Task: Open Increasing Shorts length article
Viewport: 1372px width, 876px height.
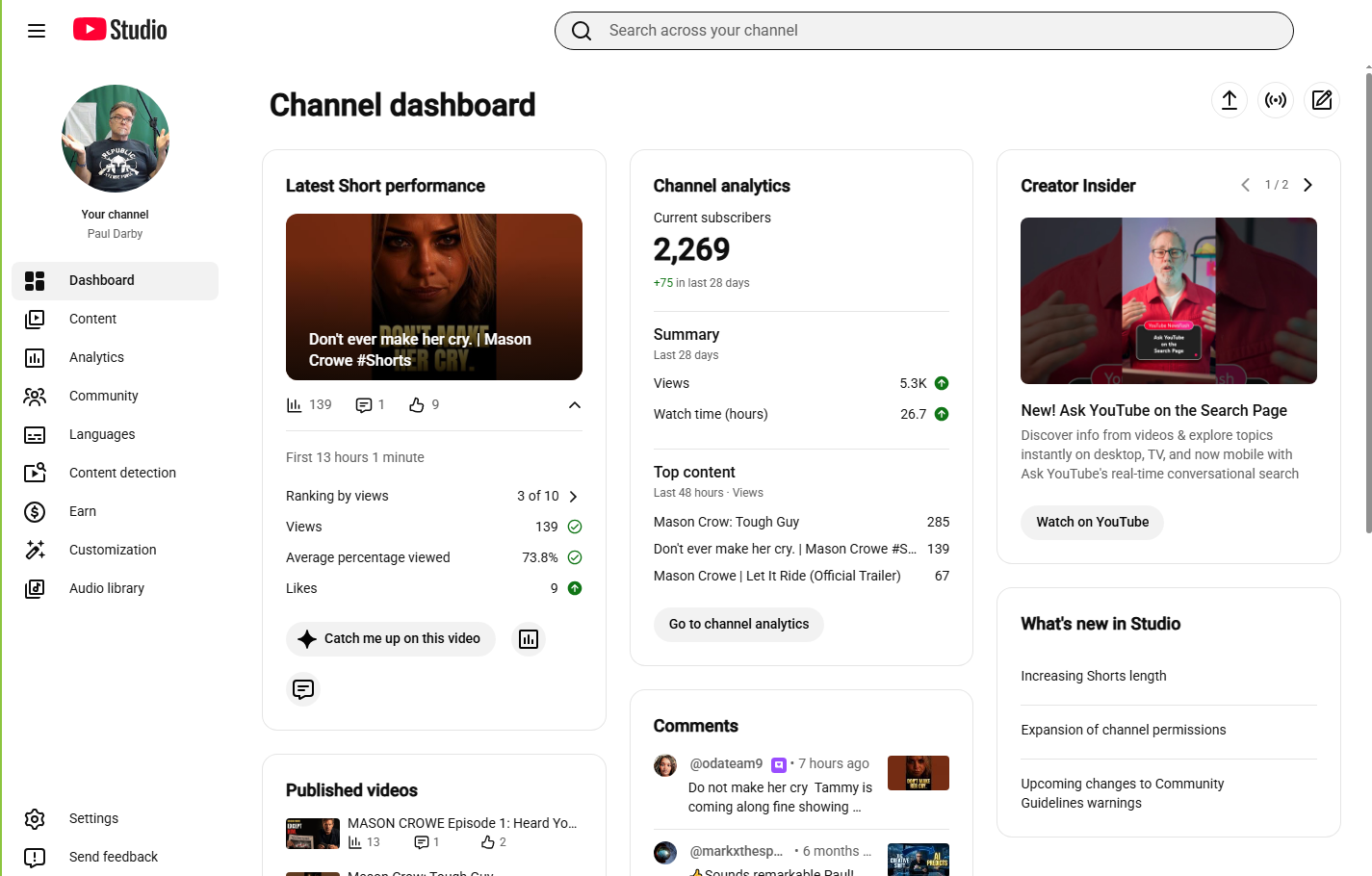Action: 1094,677
